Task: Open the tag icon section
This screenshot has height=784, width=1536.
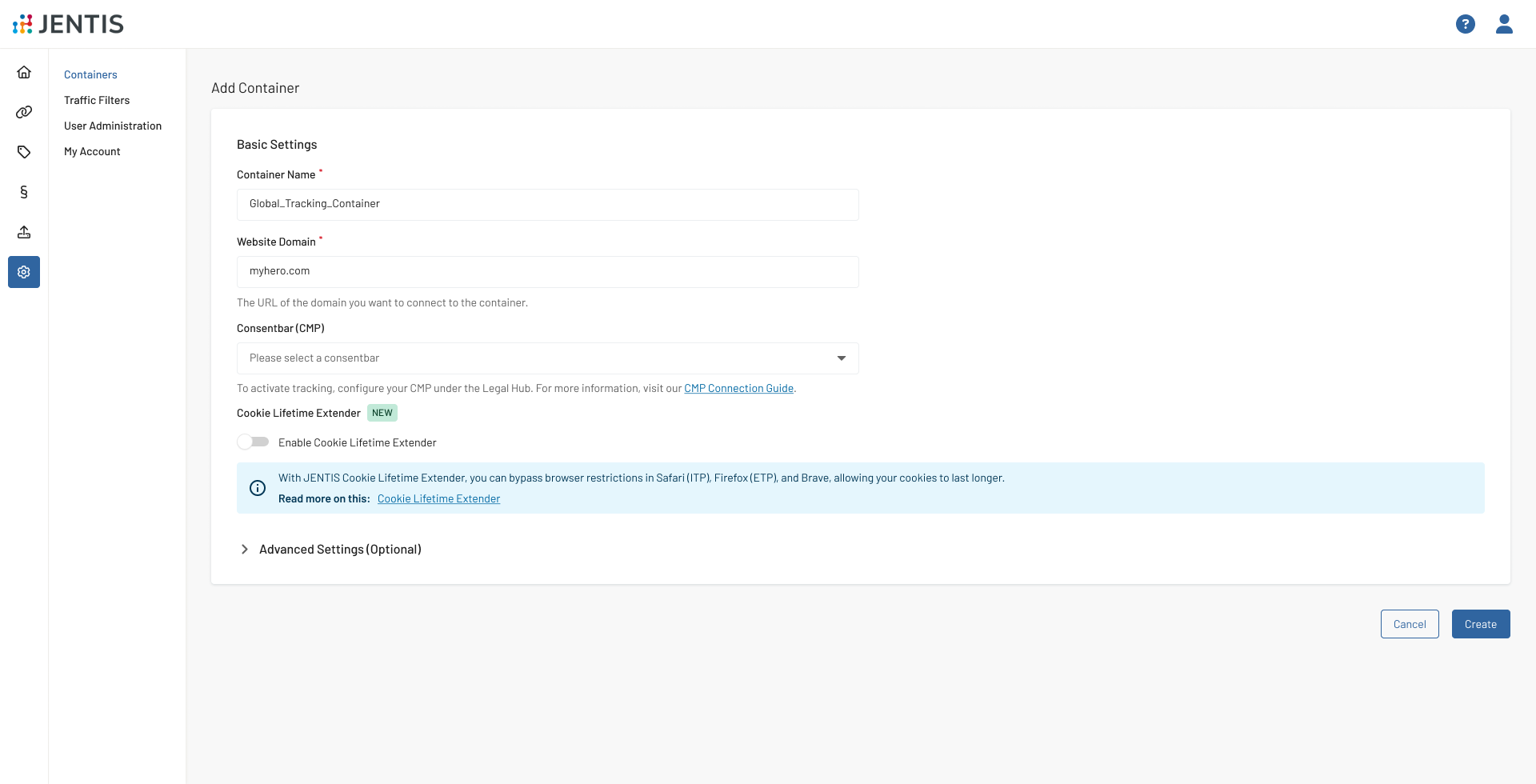Action: [x=24, y=152]
